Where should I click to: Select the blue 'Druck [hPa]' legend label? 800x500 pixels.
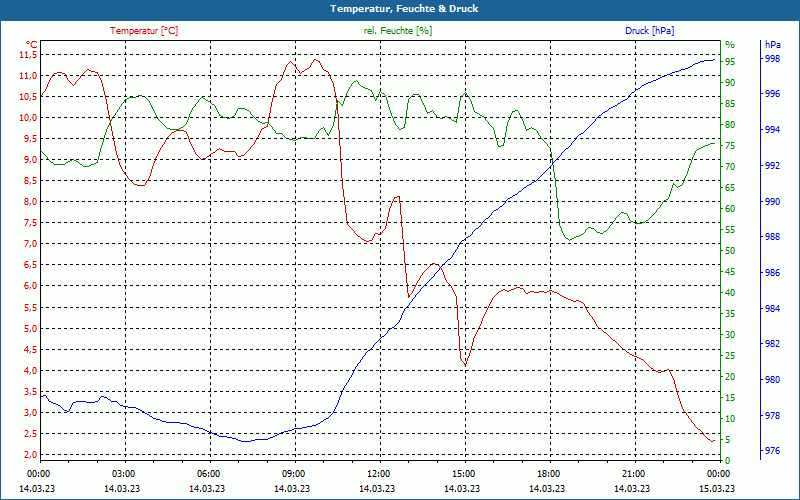click(x=649, y=31)
